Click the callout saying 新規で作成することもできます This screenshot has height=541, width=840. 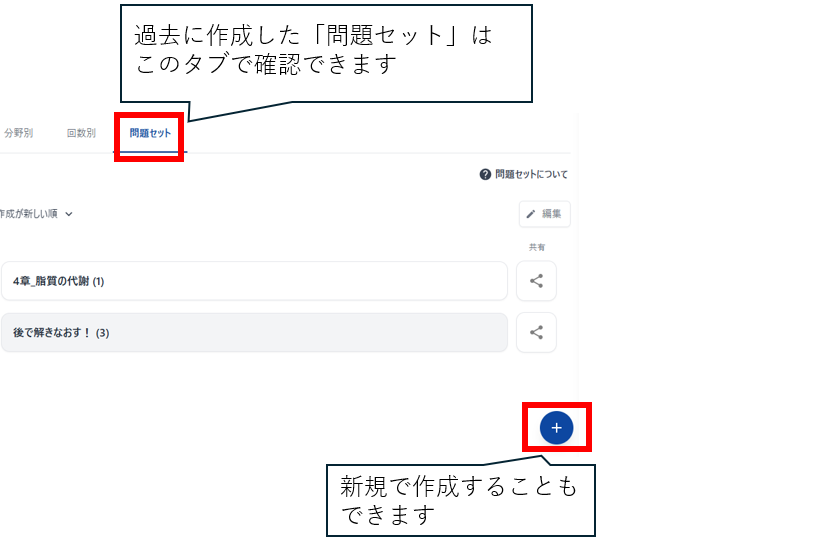461,500
